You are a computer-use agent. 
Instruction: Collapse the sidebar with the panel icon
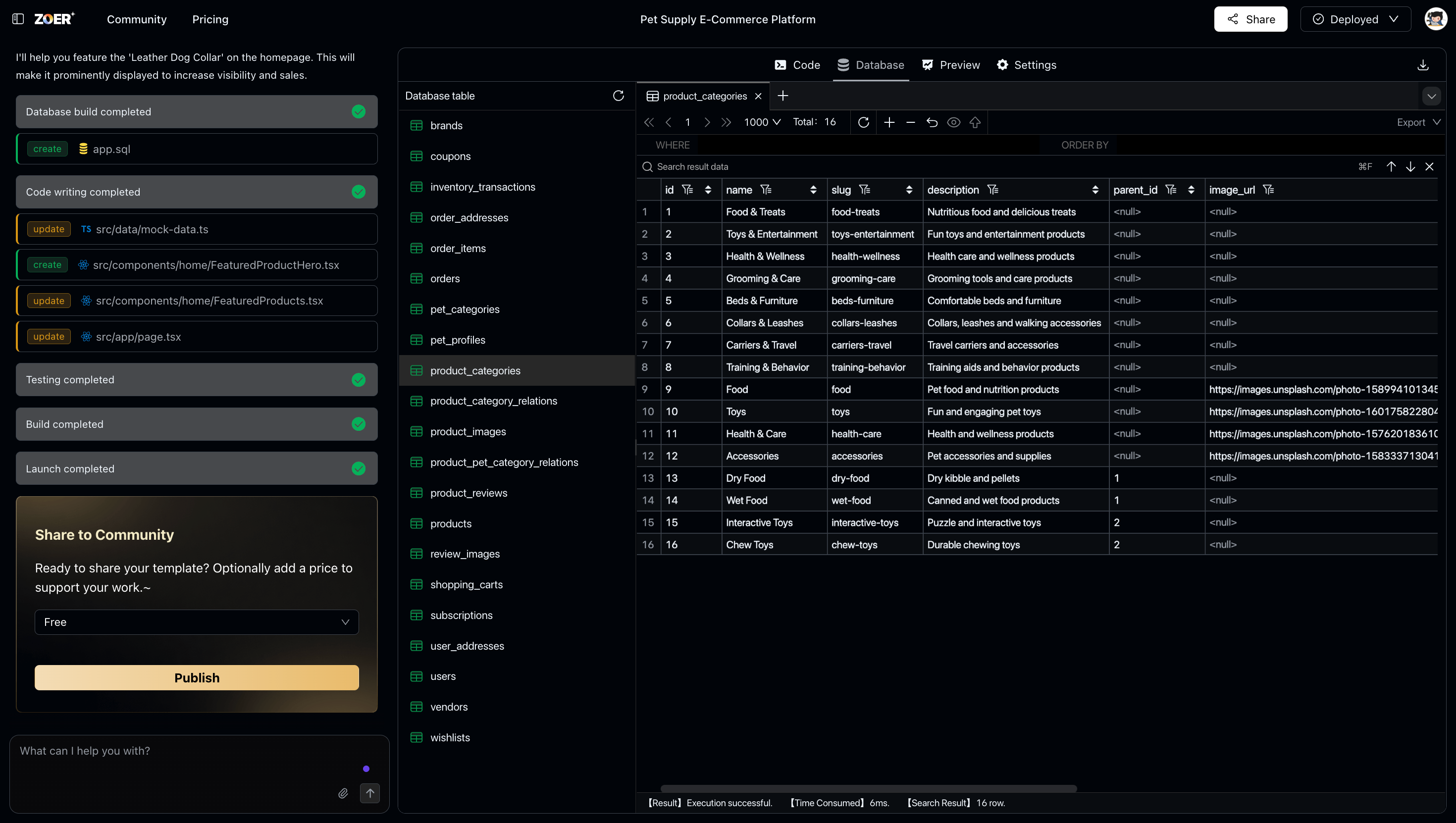[17, 19]
